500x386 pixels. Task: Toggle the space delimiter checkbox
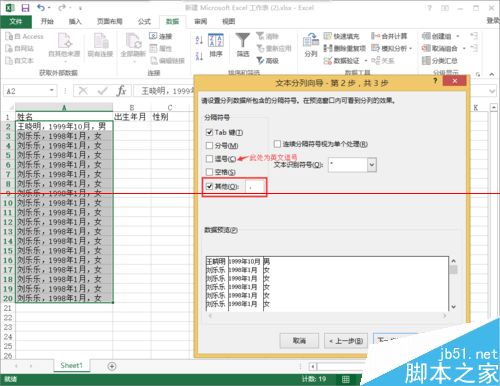[209, 172]
